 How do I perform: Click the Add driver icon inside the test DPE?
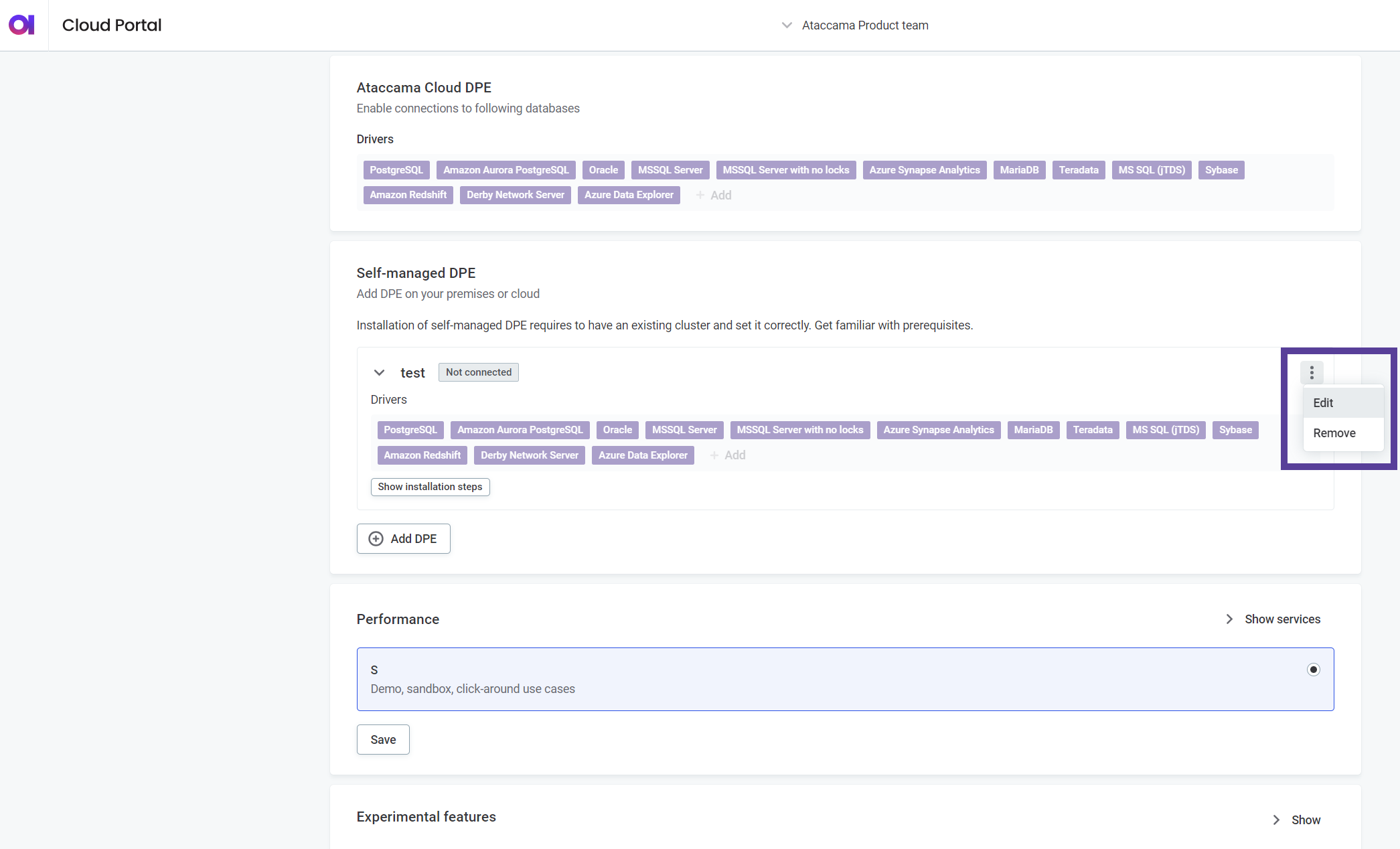tap(716, 455)
